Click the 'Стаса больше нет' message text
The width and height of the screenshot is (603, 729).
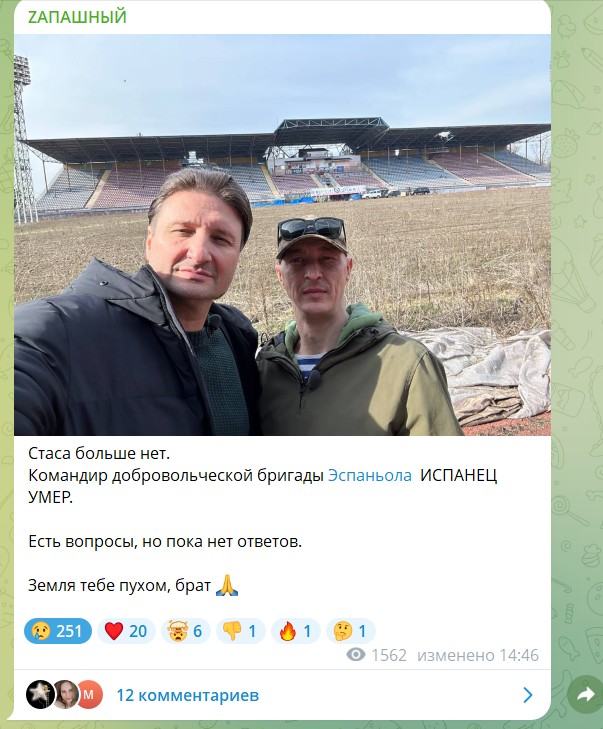coord(99,453)
